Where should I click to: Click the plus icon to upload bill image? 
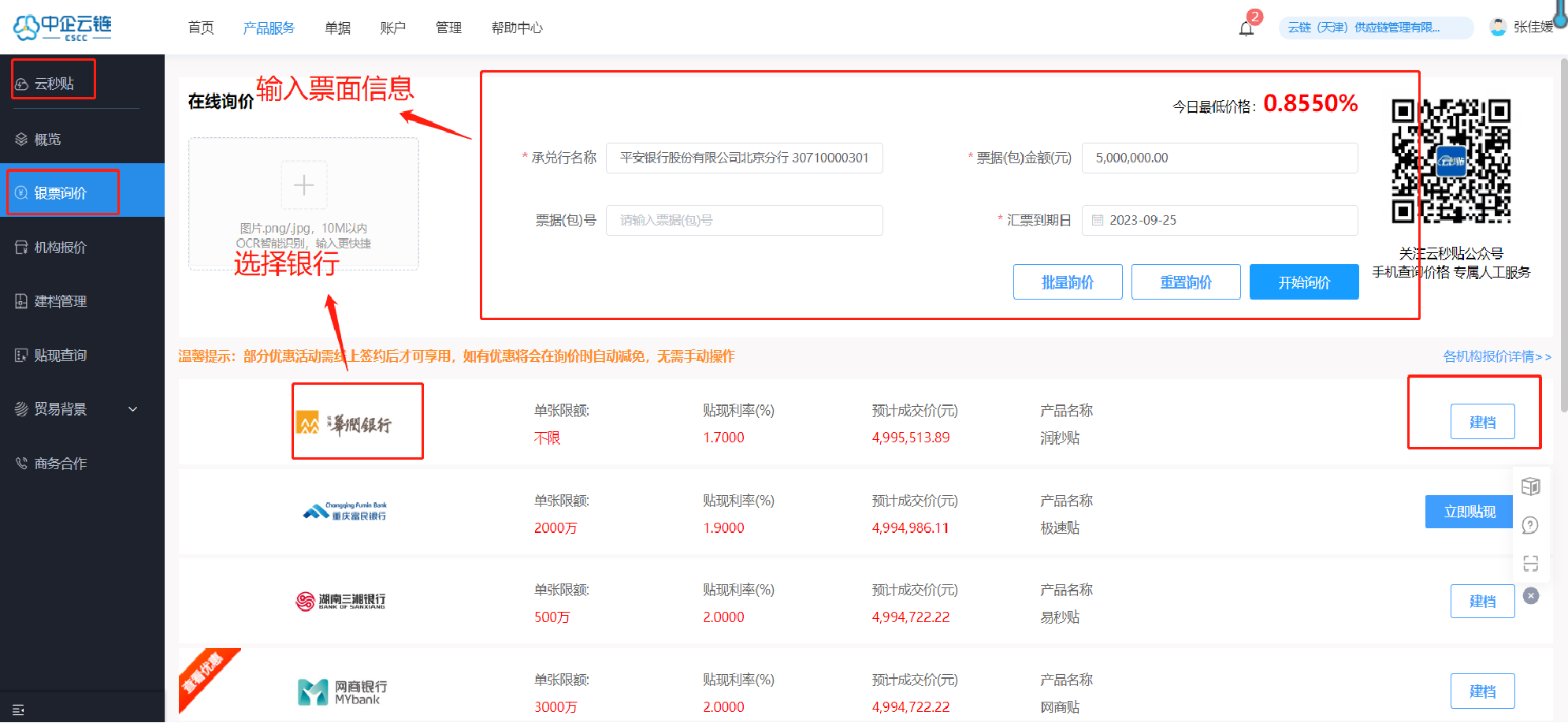[x=303, y=185]
